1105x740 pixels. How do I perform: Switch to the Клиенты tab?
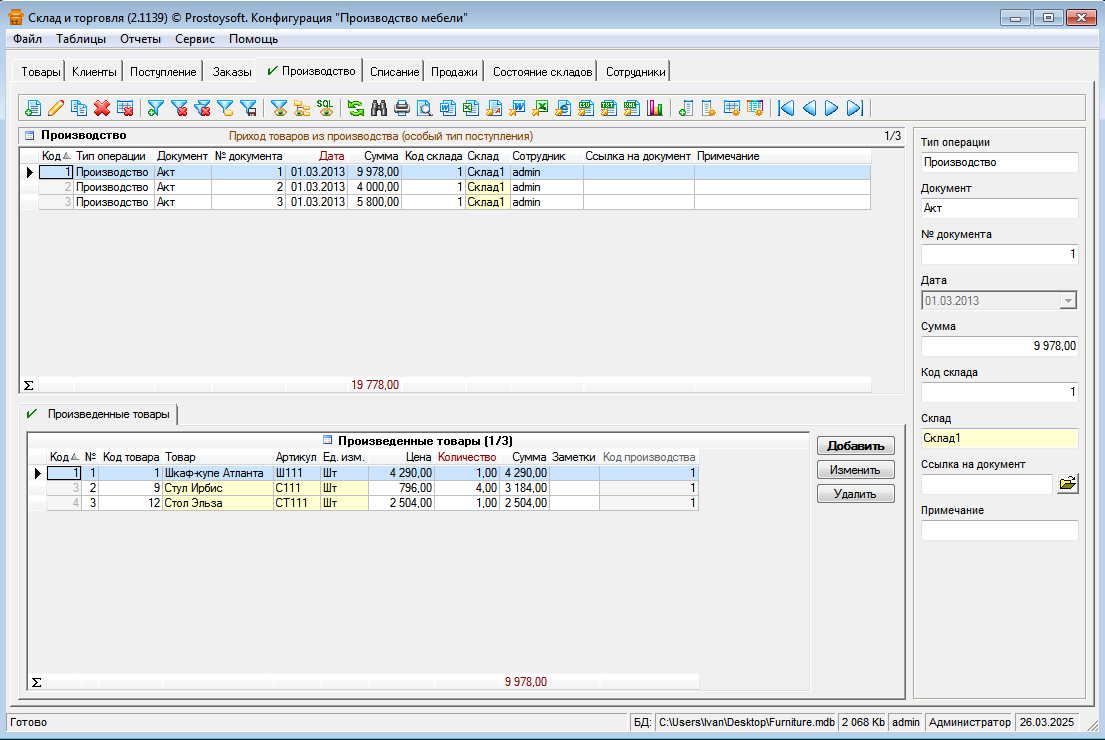(94, 72)
